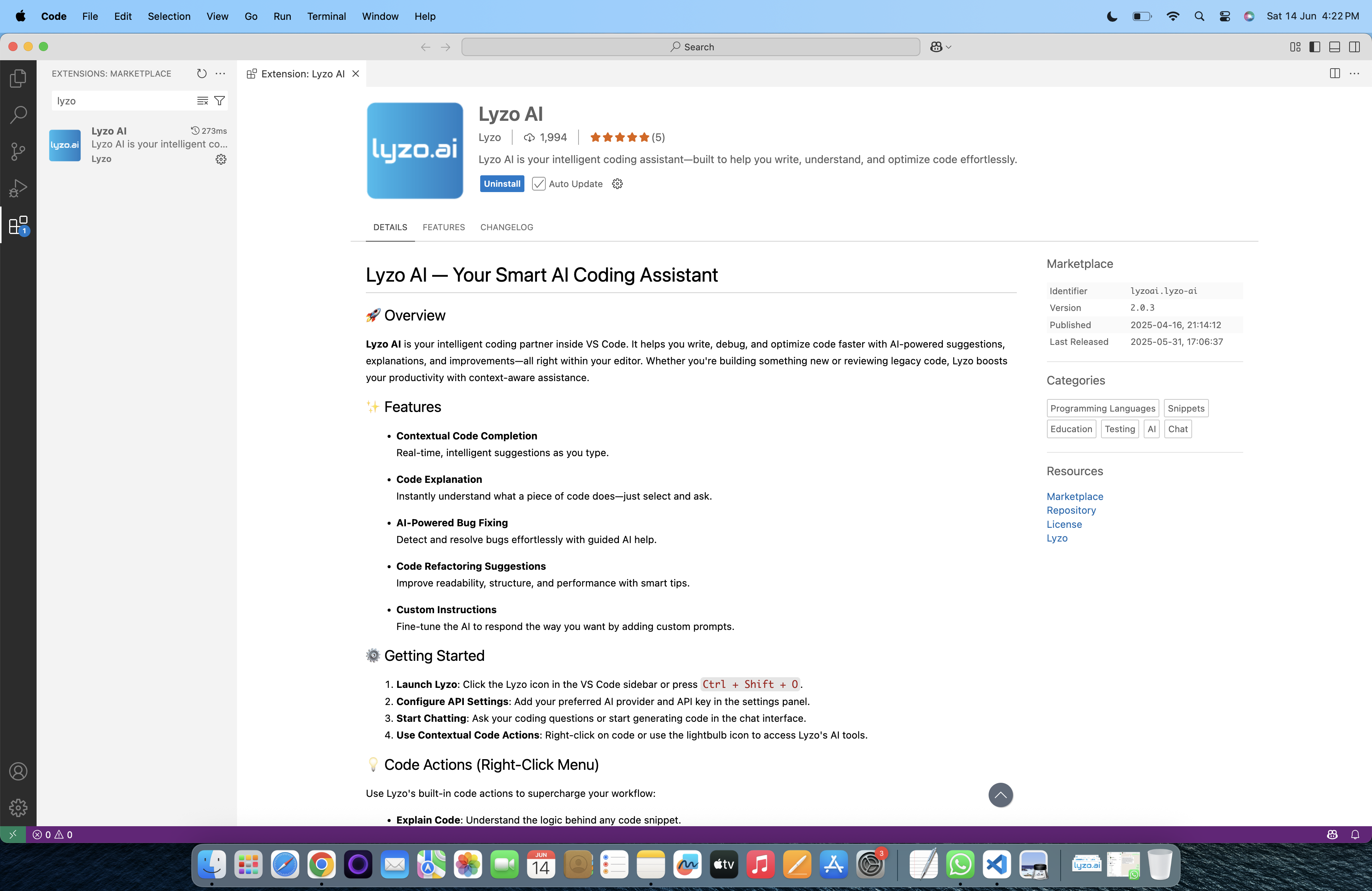Toggle the secondary side bar

[1355, 46]
